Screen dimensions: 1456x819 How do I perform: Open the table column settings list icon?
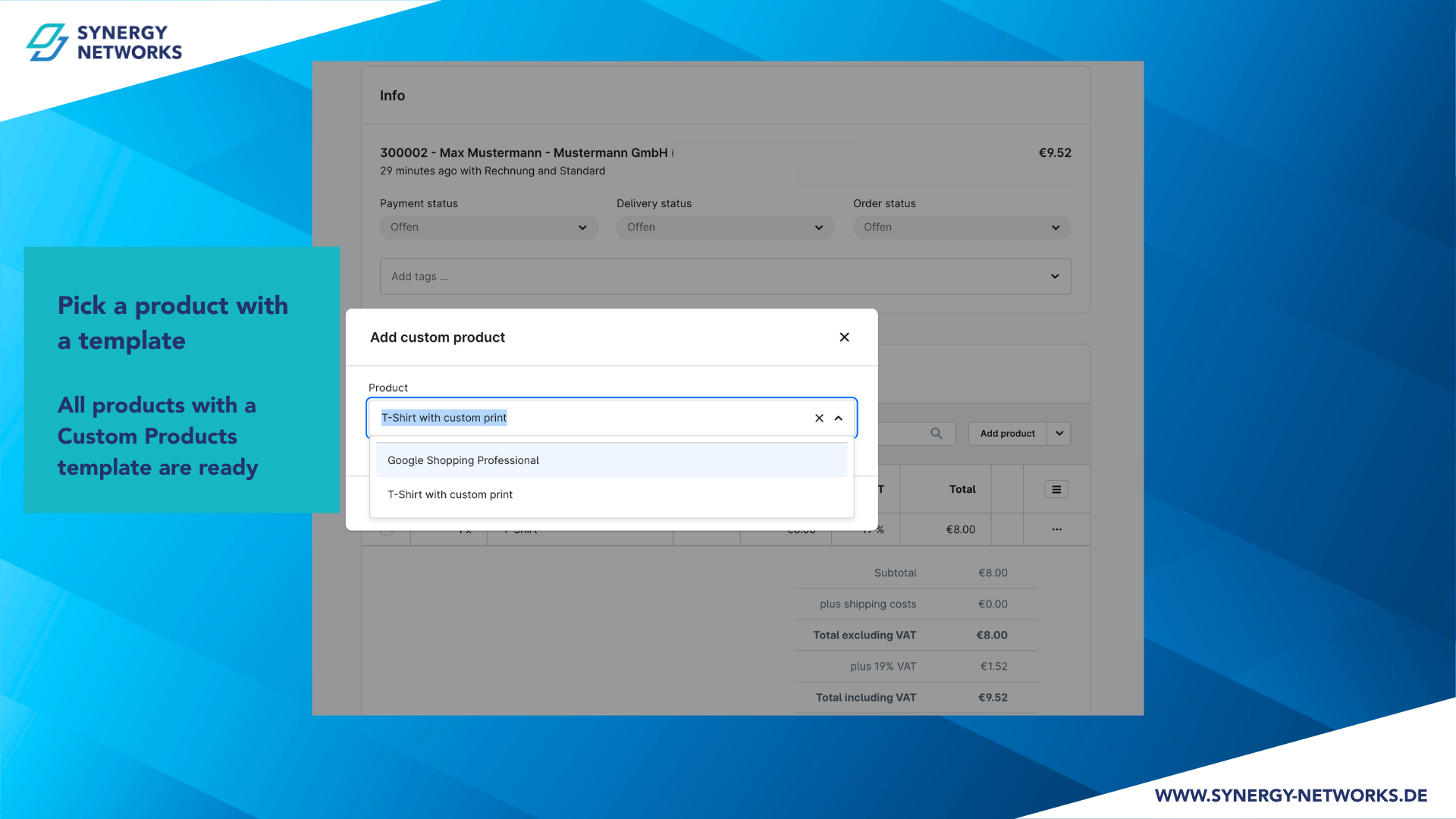1056,489
